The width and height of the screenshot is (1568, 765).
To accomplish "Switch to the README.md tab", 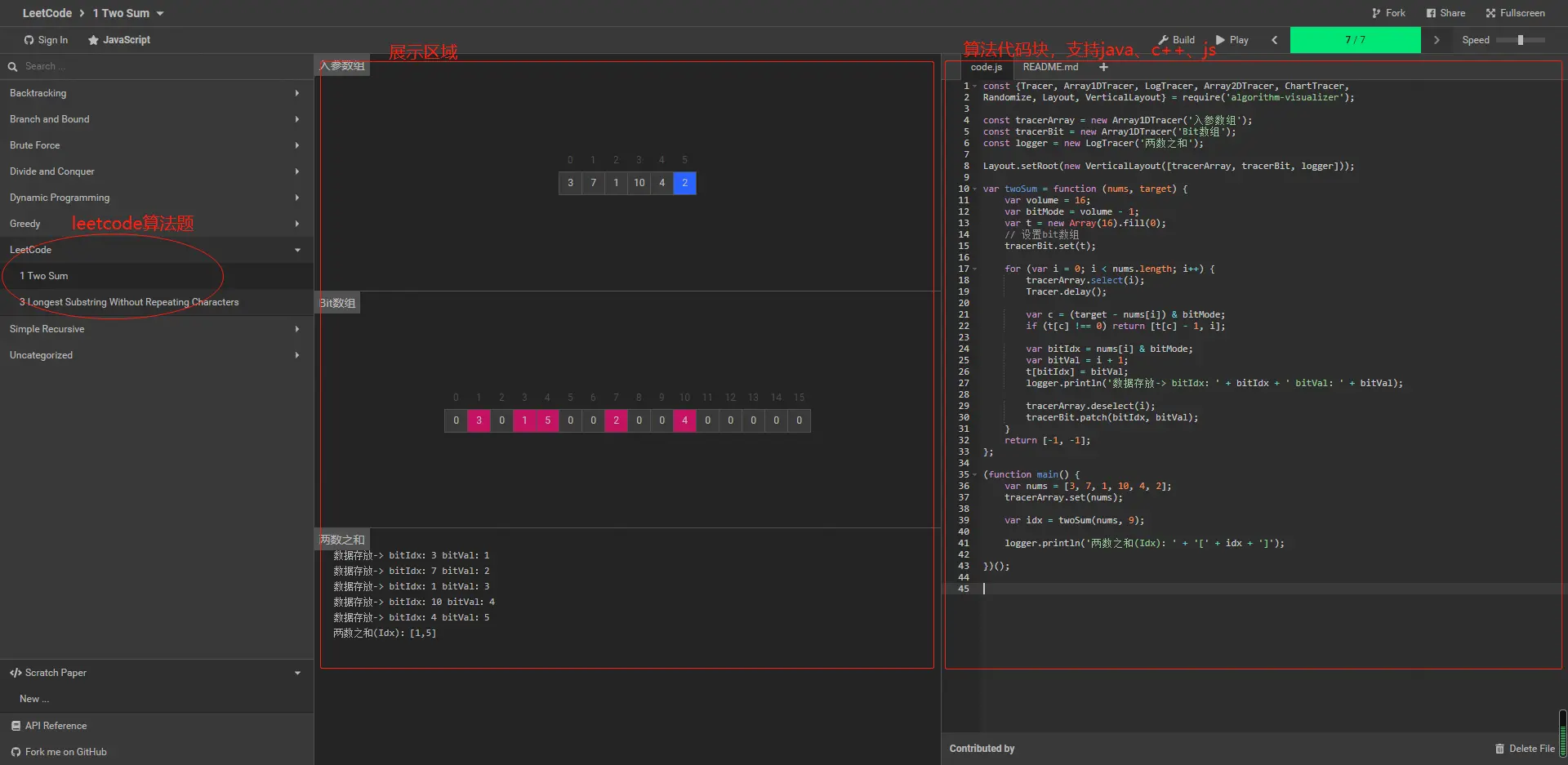I will [1050, 67].
